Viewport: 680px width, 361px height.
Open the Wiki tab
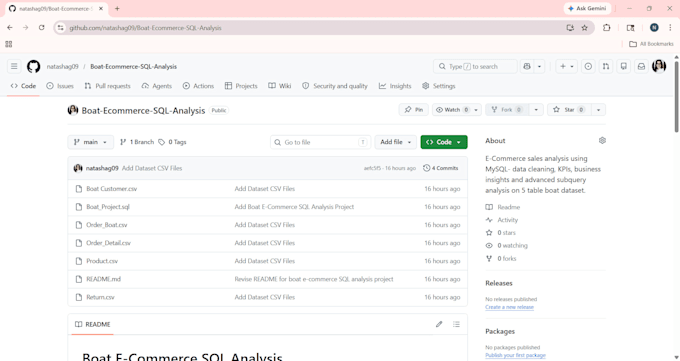pos(280,86)
